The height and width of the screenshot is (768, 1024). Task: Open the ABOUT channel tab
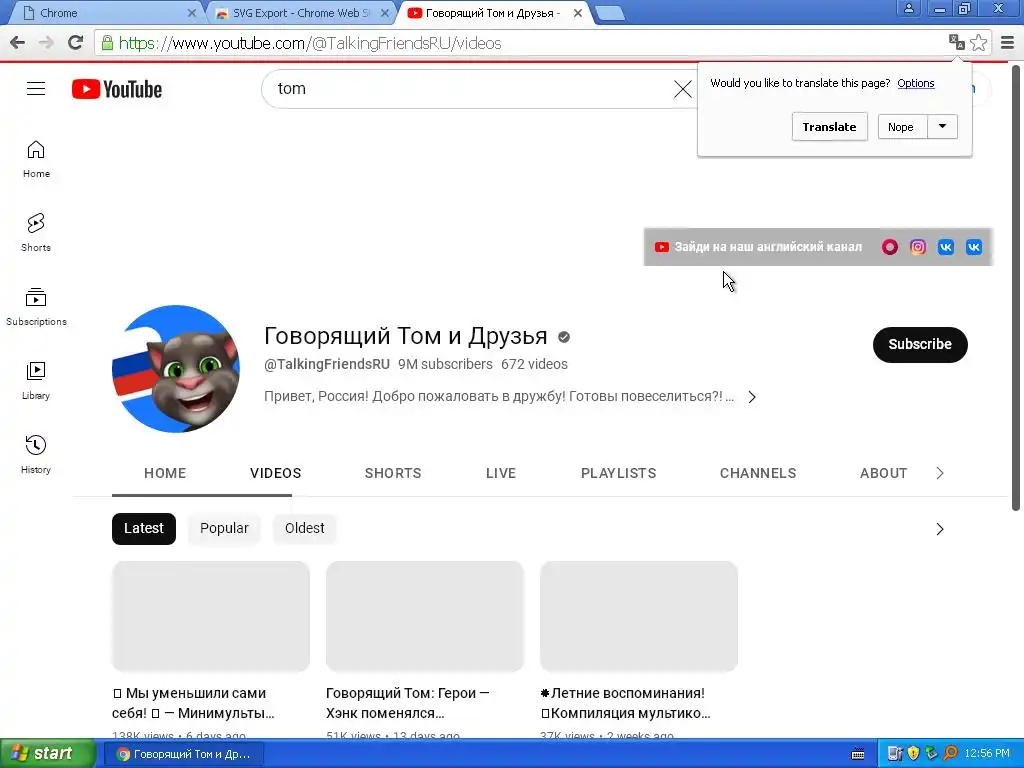[884, 473]
